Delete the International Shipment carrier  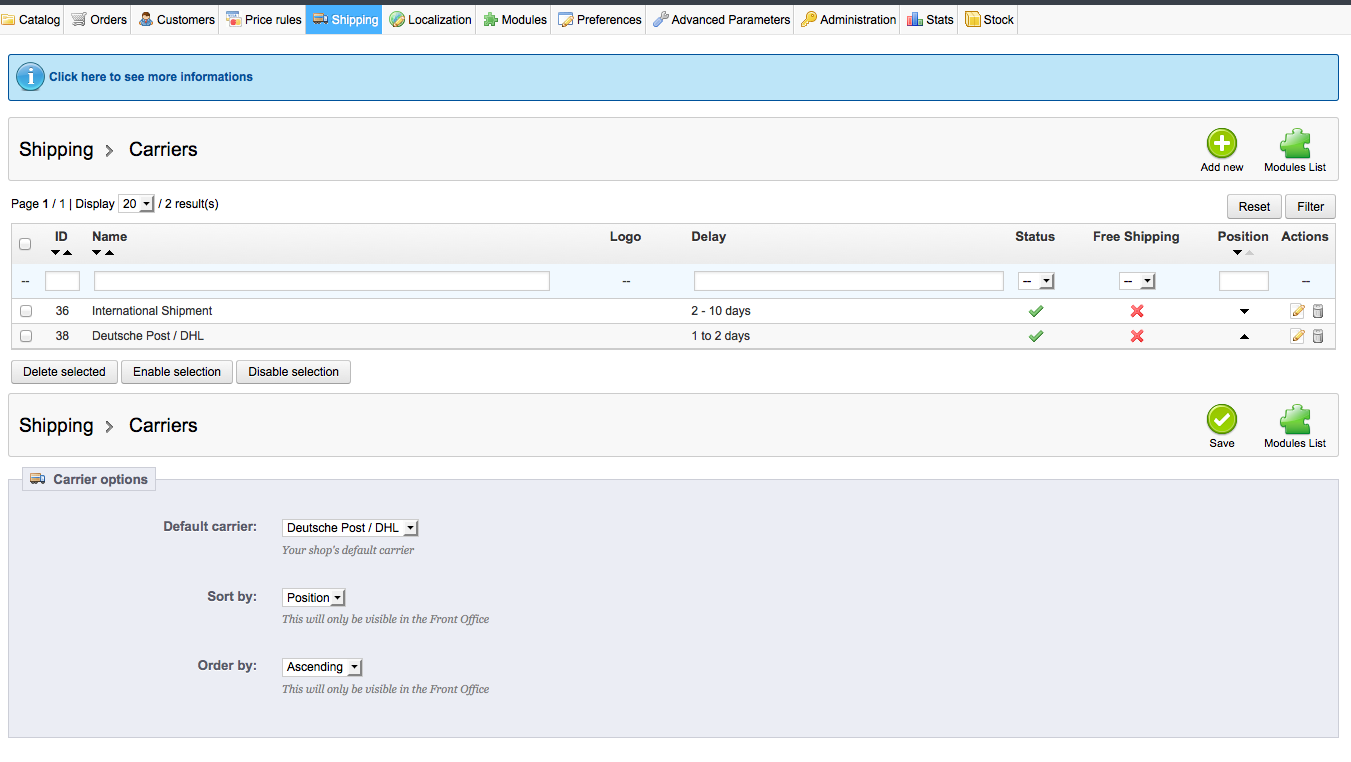(x=1318, y=311)
